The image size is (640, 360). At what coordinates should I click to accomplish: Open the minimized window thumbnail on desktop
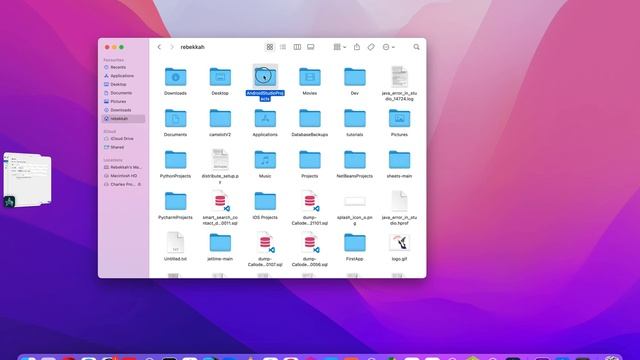pos(27,180)
